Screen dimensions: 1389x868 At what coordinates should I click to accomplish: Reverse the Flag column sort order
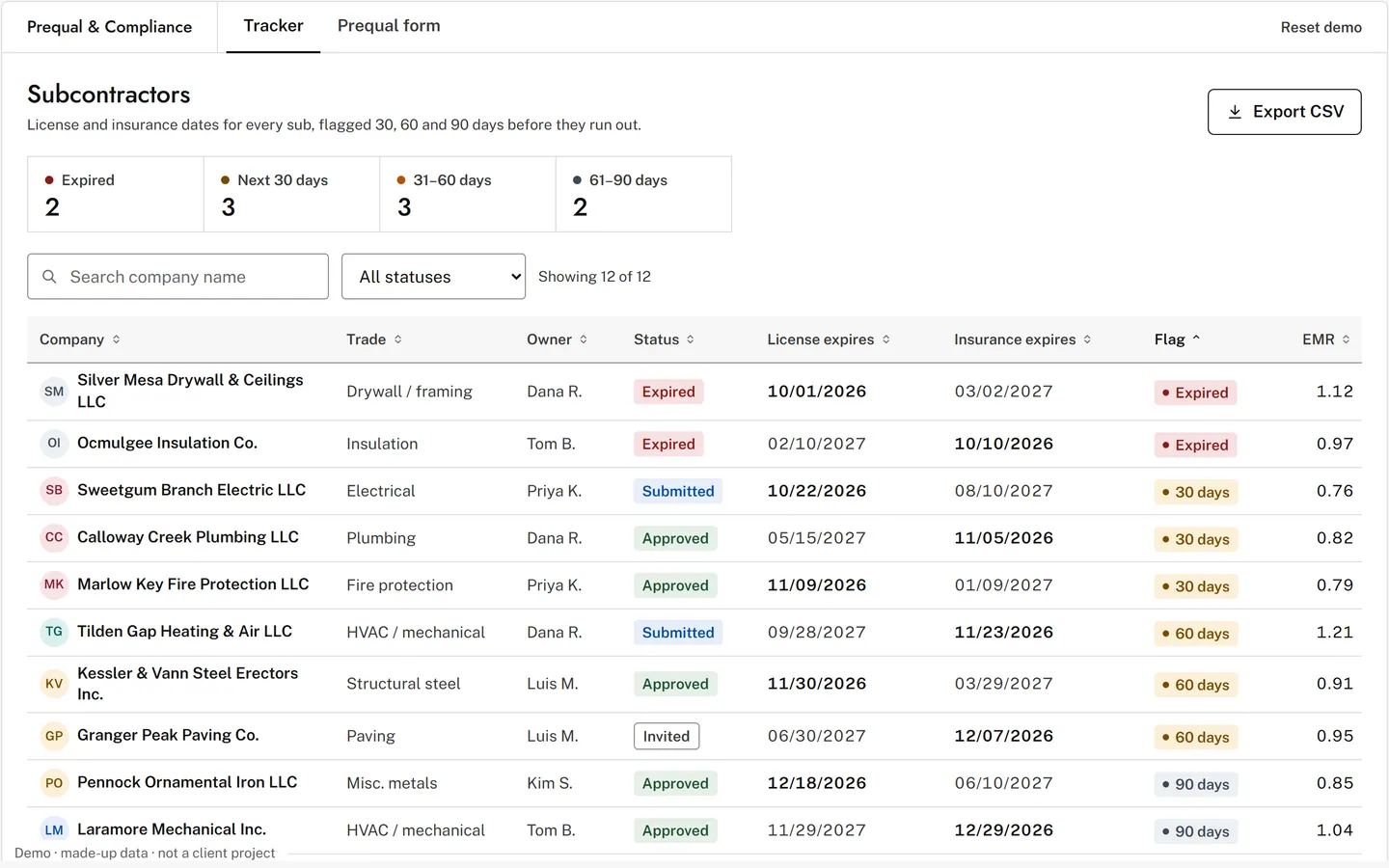tap(1177, 339)
